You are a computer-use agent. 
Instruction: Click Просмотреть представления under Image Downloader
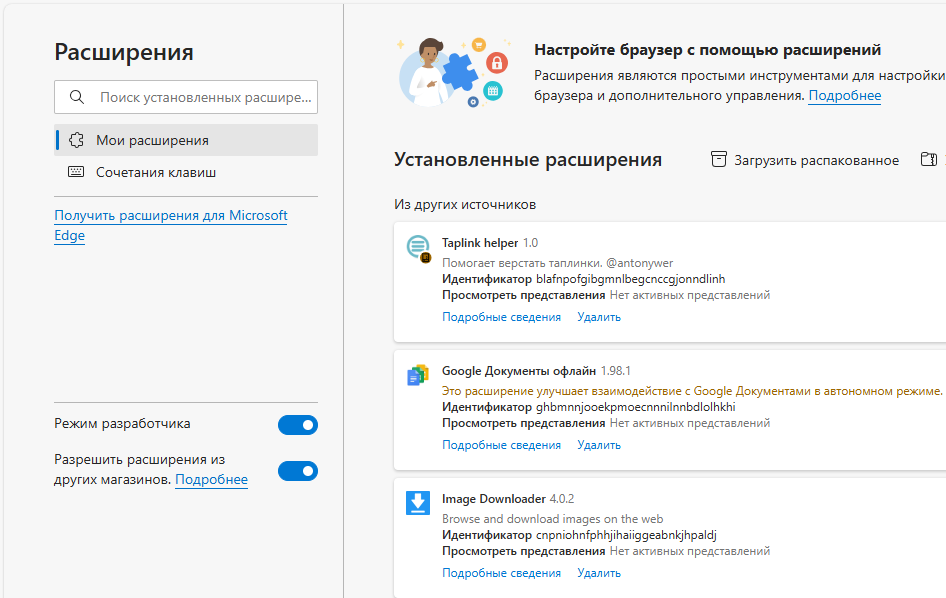(x=523, y=551)
